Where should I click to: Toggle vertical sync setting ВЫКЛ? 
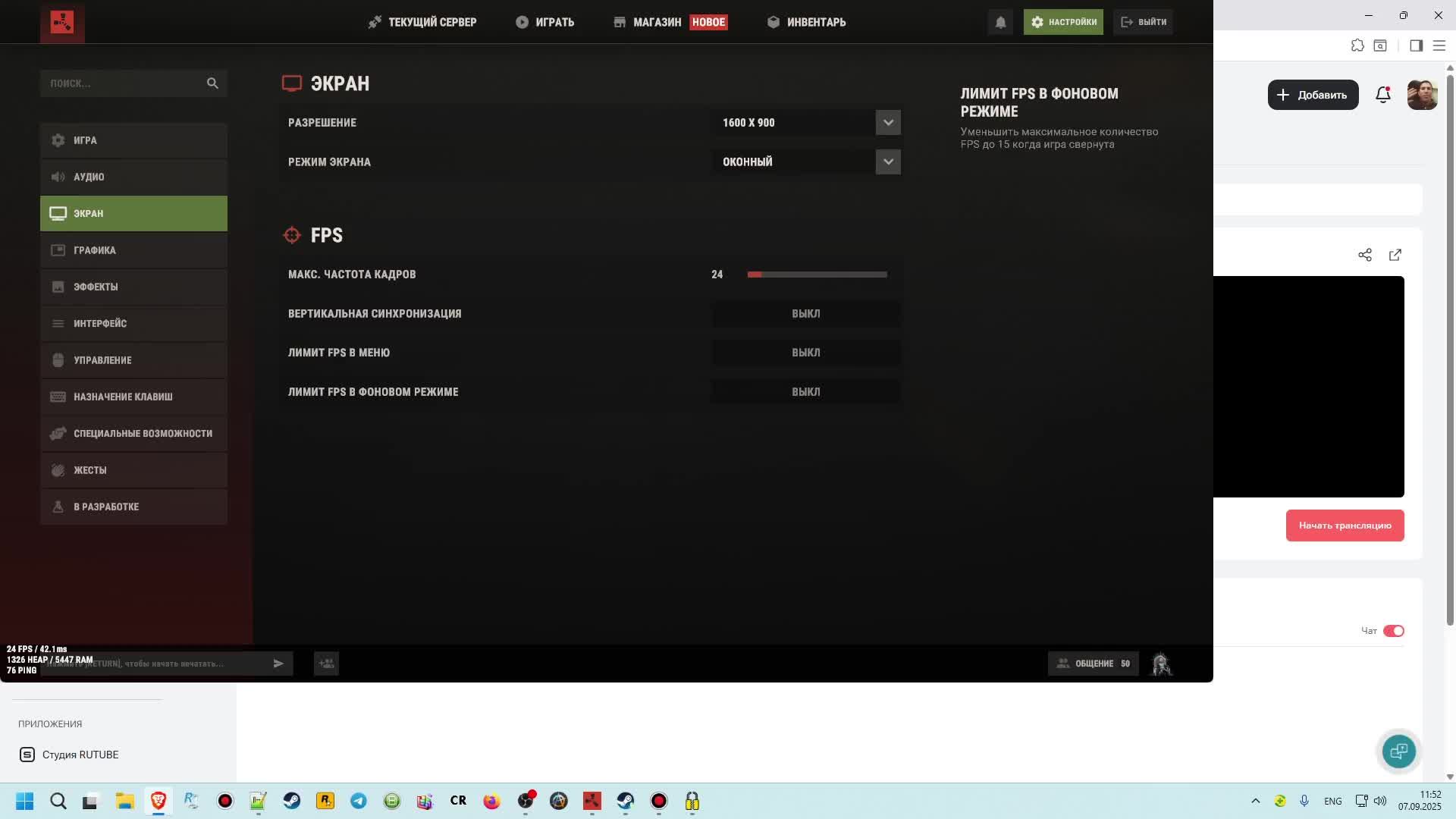point(805,313)
